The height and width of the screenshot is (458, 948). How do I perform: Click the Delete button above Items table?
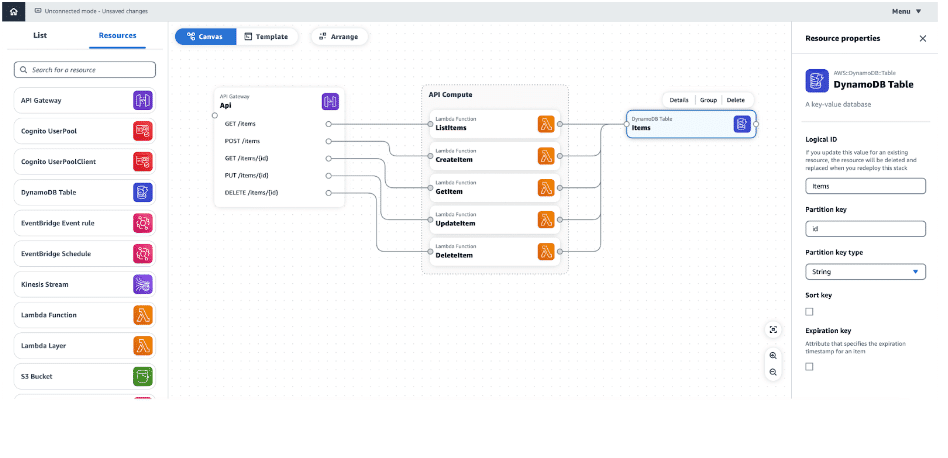[x=735, y=100]
